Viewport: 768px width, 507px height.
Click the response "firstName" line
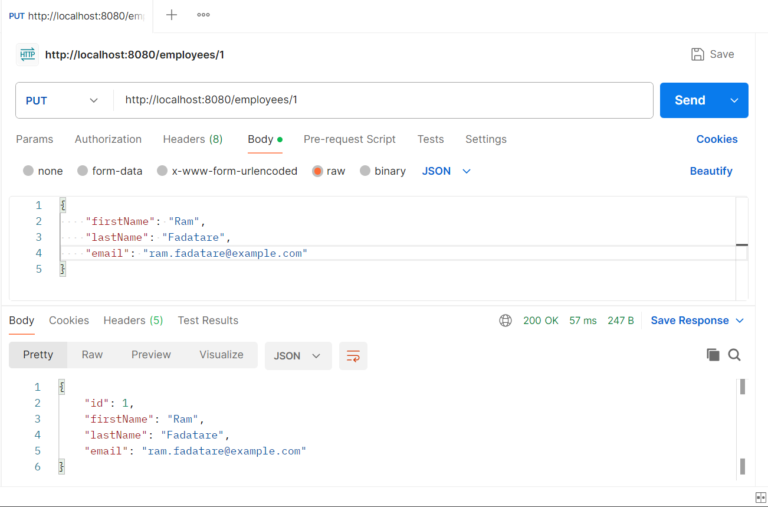pyautogui.click(x=144, y=419)
